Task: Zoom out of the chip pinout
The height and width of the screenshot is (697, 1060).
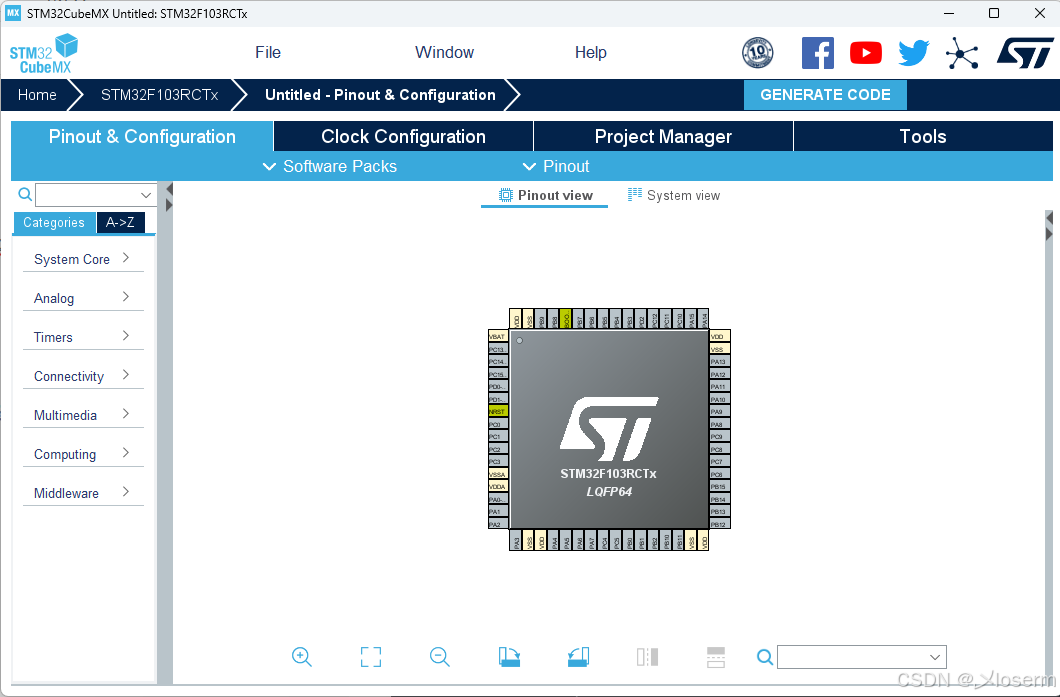Action: click(x=439, y=656)
